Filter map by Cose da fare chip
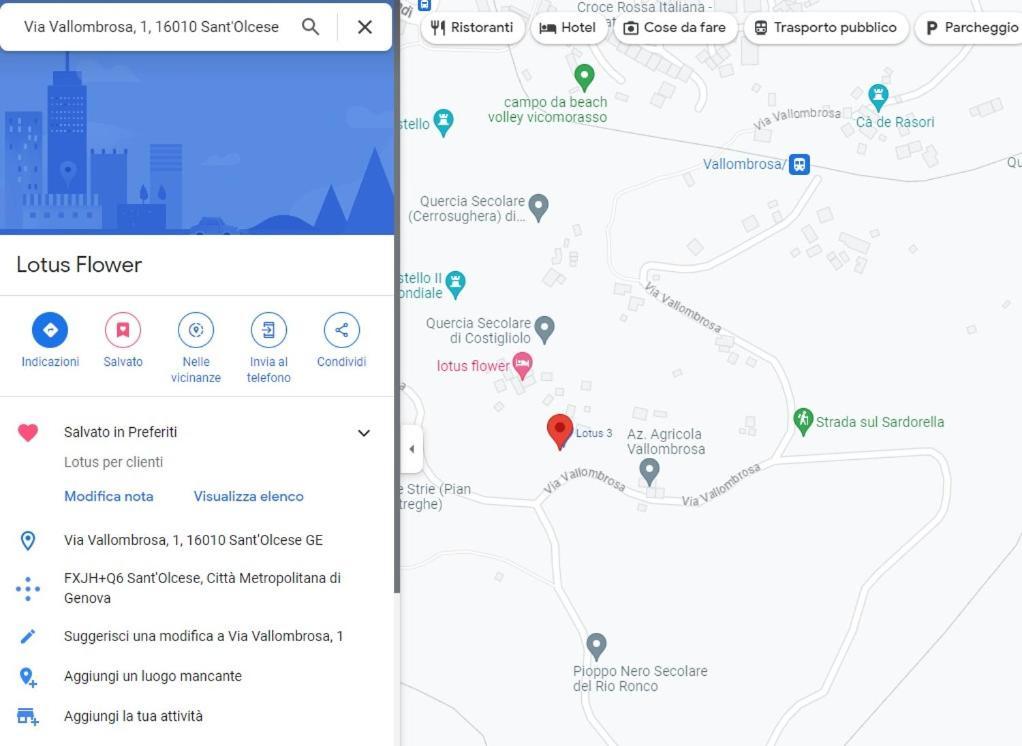 [x=675, y=28]
